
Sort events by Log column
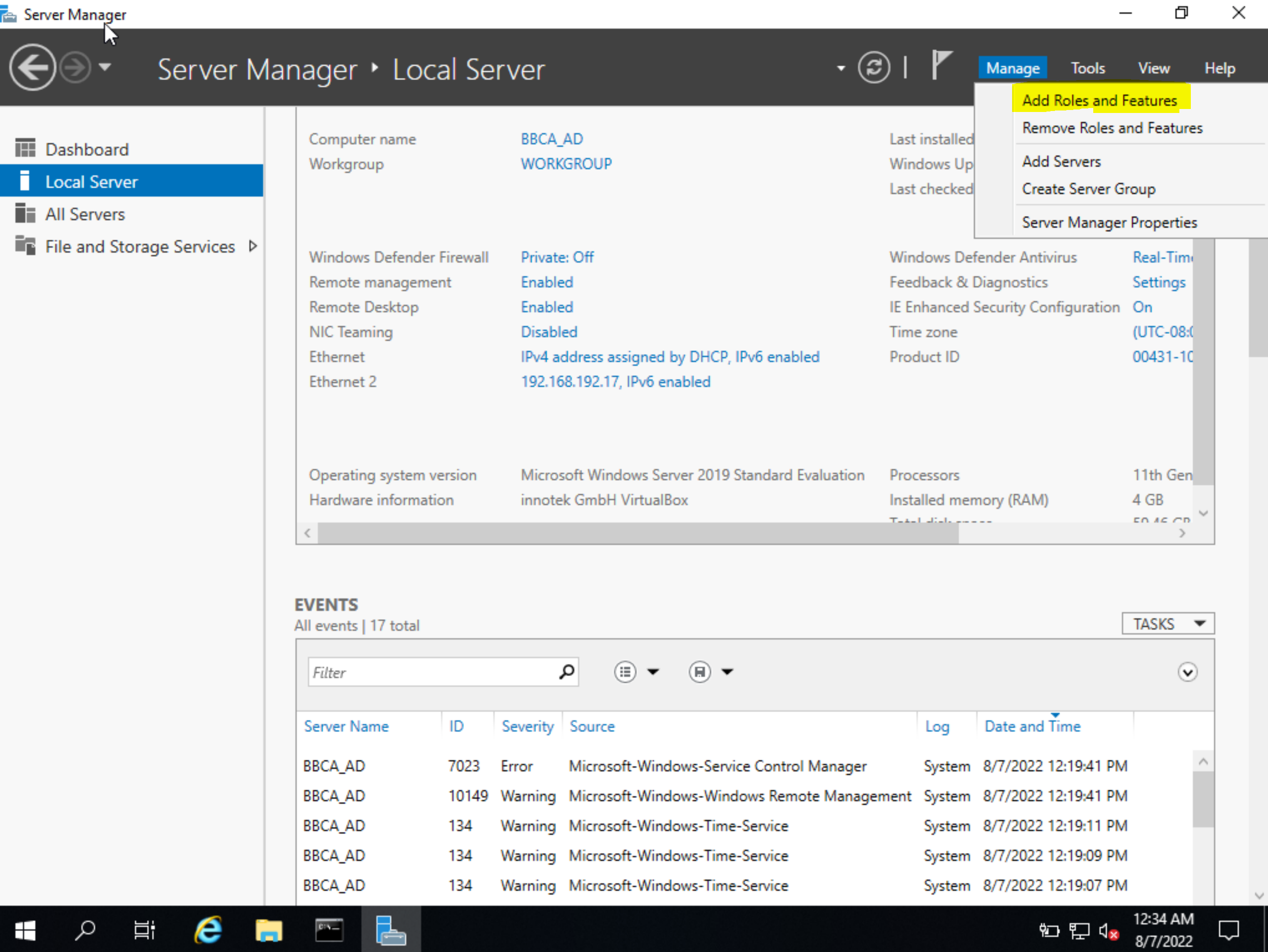[x=937, y=726]
